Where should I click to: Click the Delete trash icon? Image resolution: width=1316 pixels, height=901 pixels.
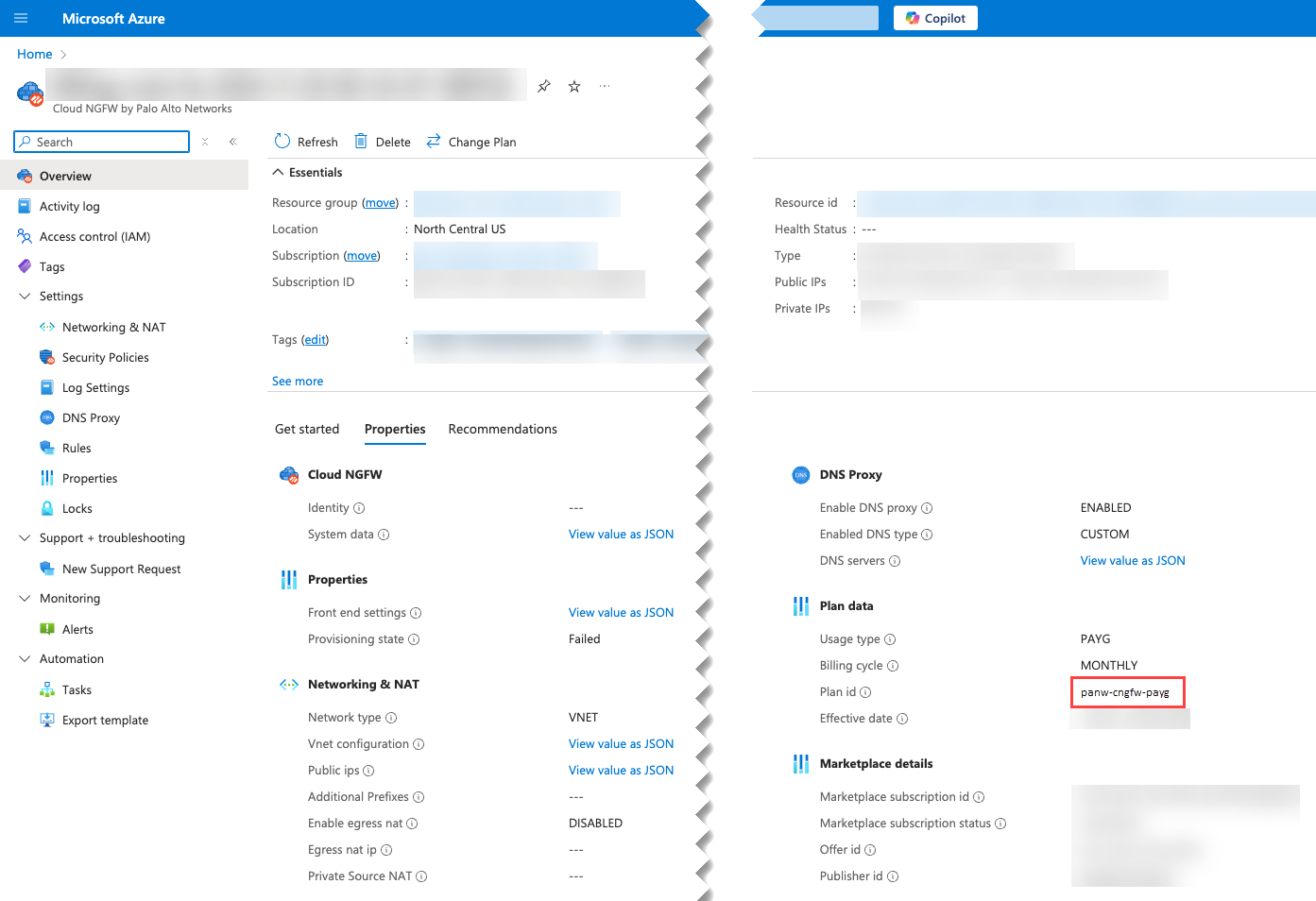(361, 142)
